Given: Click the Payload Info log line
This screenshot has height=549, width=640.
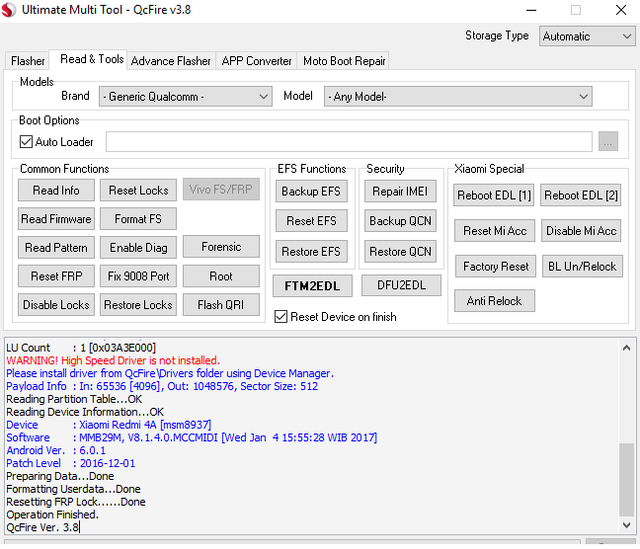Looking at the screenshot, I should click(x=162, y=386).
